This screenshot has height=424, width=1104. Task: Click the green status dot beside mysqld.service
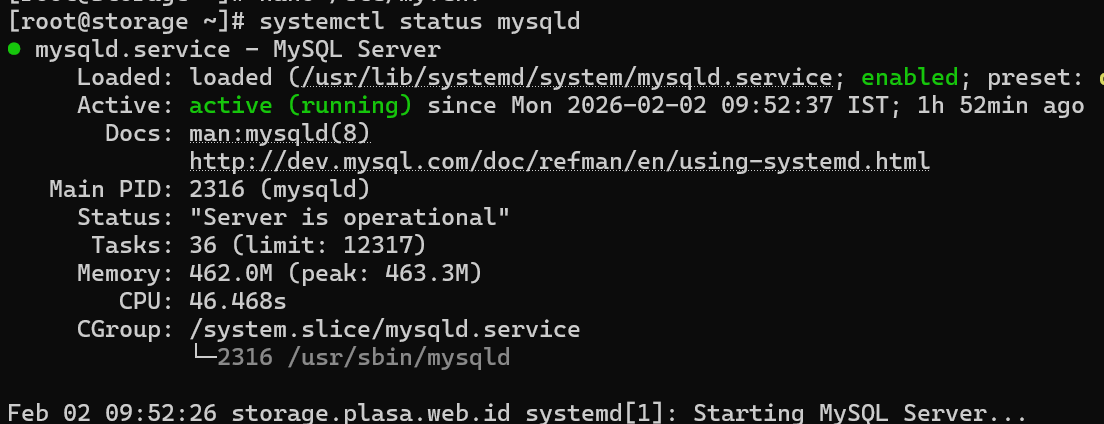[x=13, y=49]
